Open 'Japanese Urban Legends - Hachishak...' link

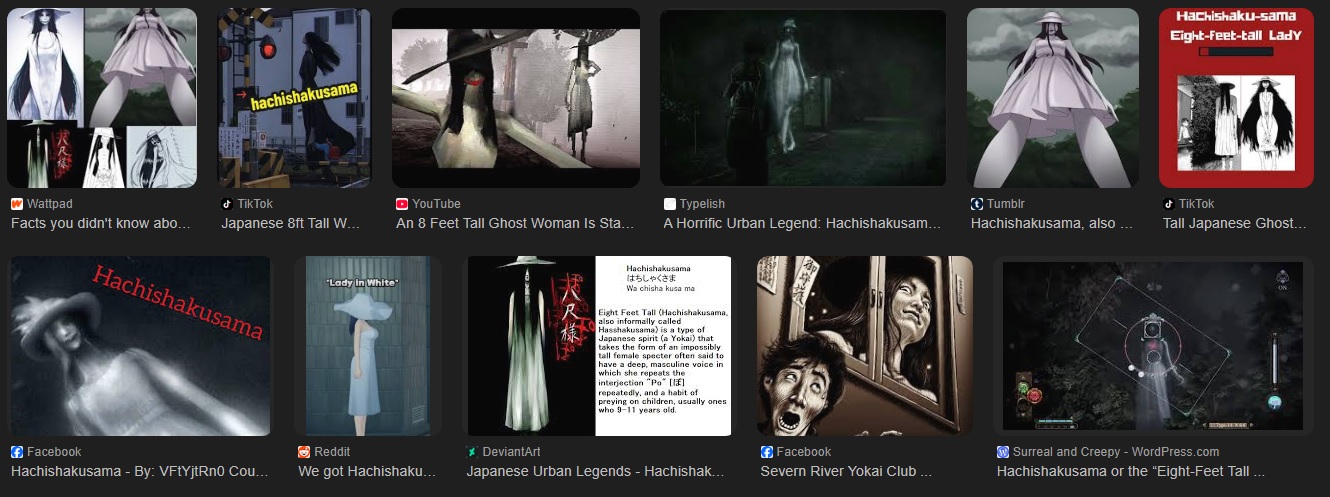[595, 471]
